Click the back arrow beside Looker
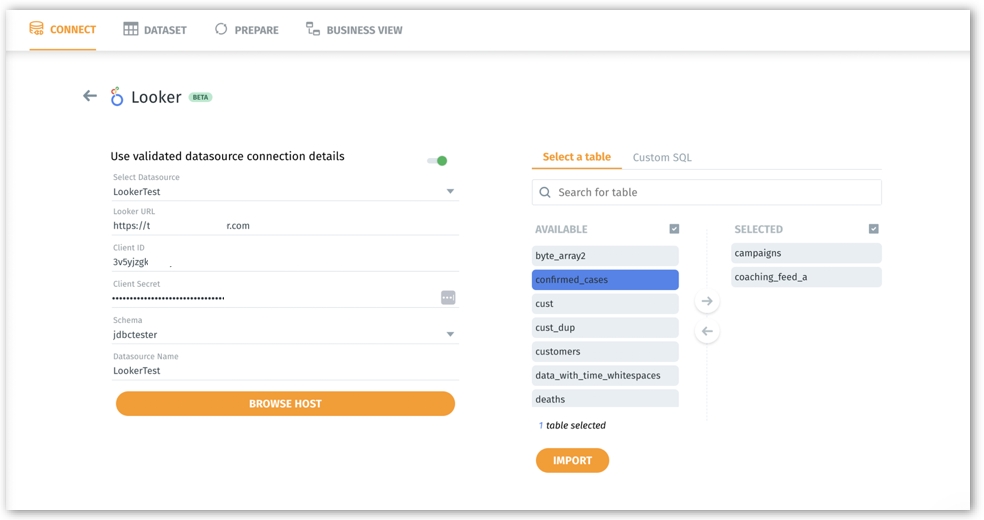The image size is (984, 520). (x=90, y=96)
